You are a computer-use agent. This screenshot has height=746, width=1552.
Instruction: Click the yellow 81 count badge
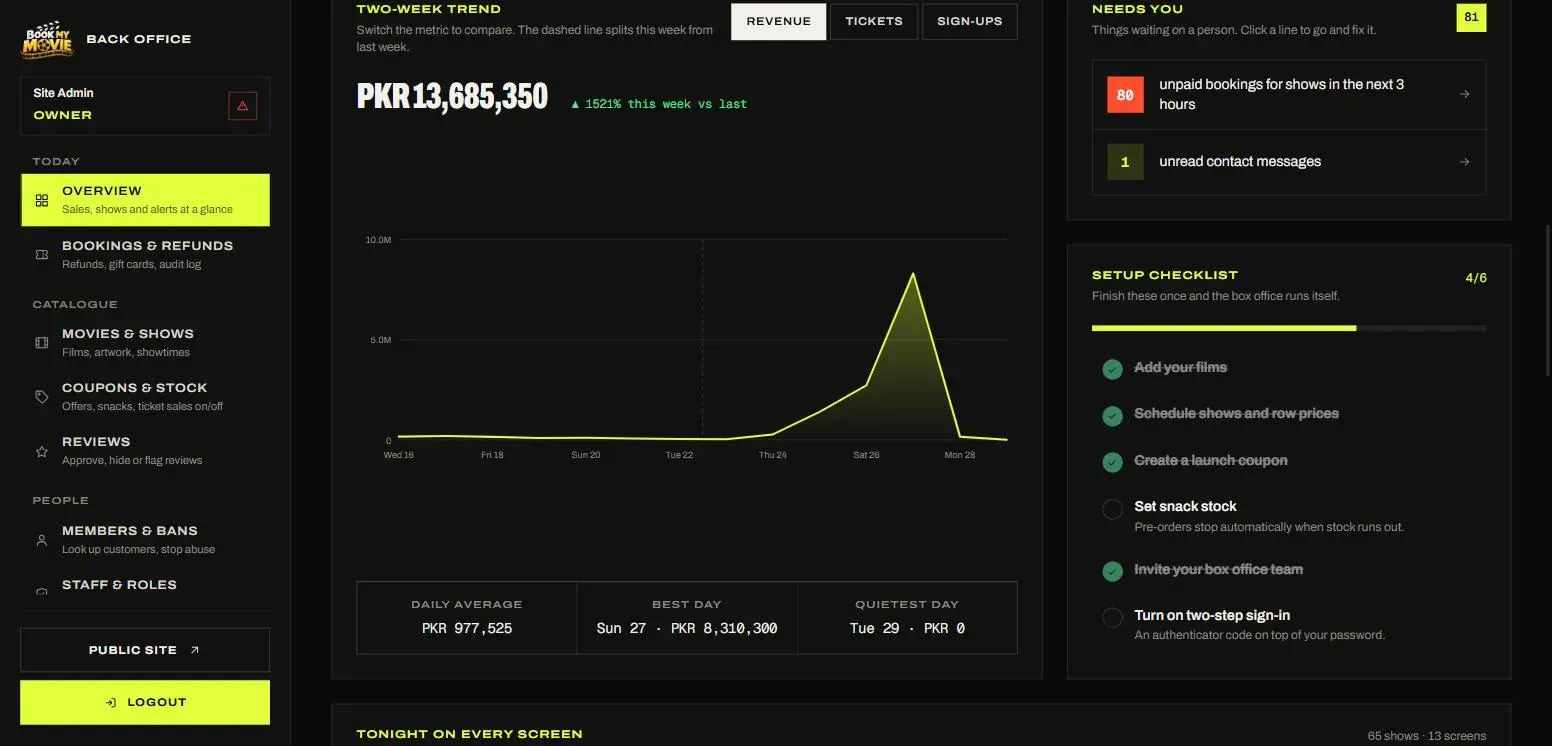pos(1471,17)
